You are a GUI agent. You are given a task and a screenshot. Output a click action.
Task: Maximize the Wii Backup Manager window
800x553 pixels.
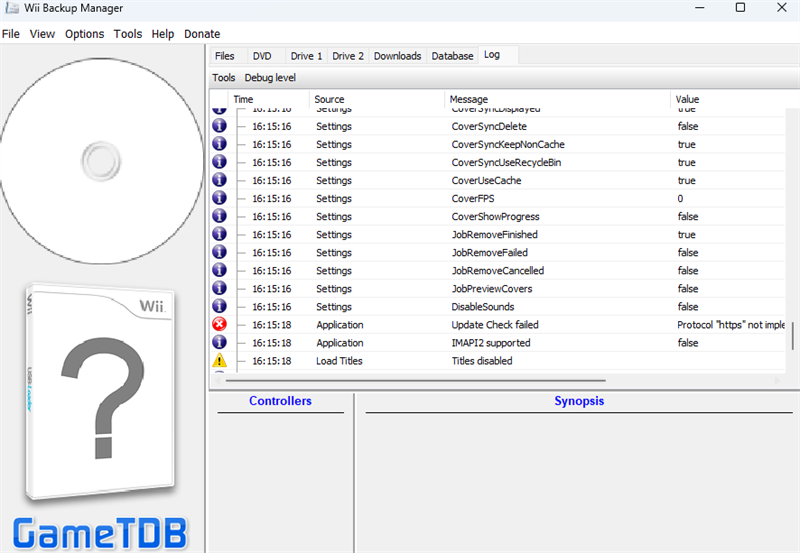click(740, 8)
